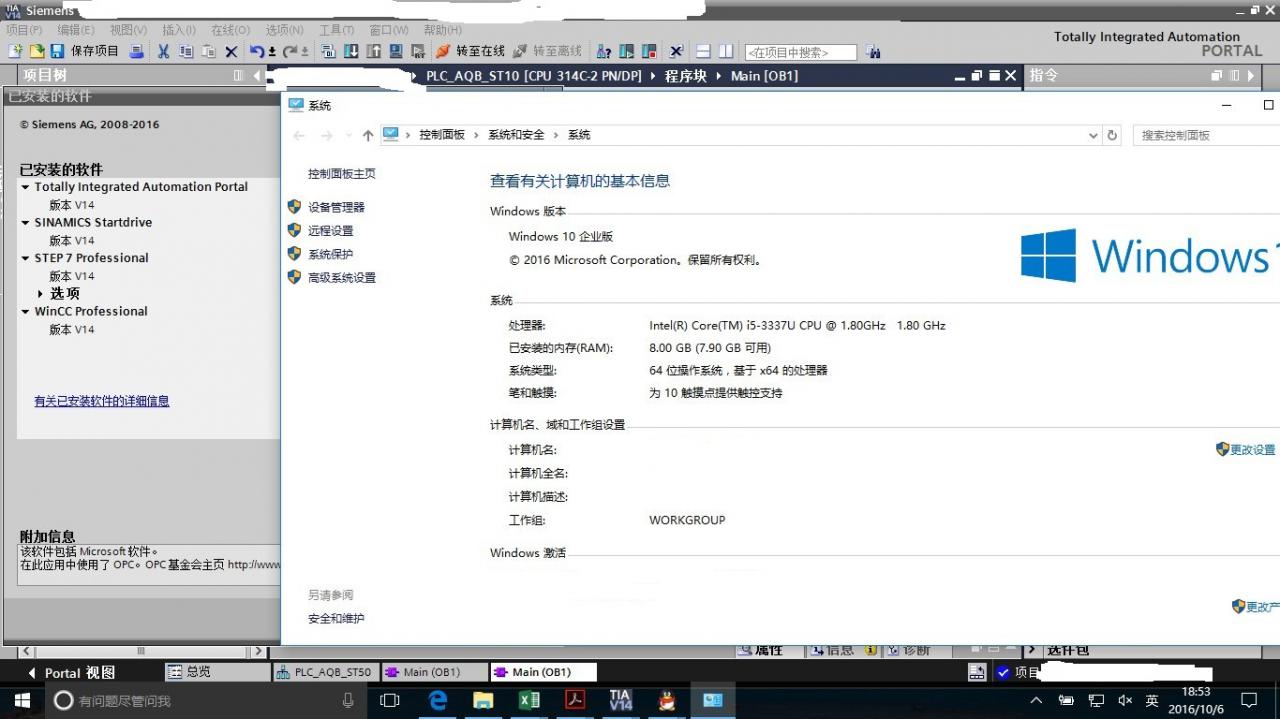1280x719 pixels.
Task: Click the New project toolbar icon
Action: click(x=15, y=51)
